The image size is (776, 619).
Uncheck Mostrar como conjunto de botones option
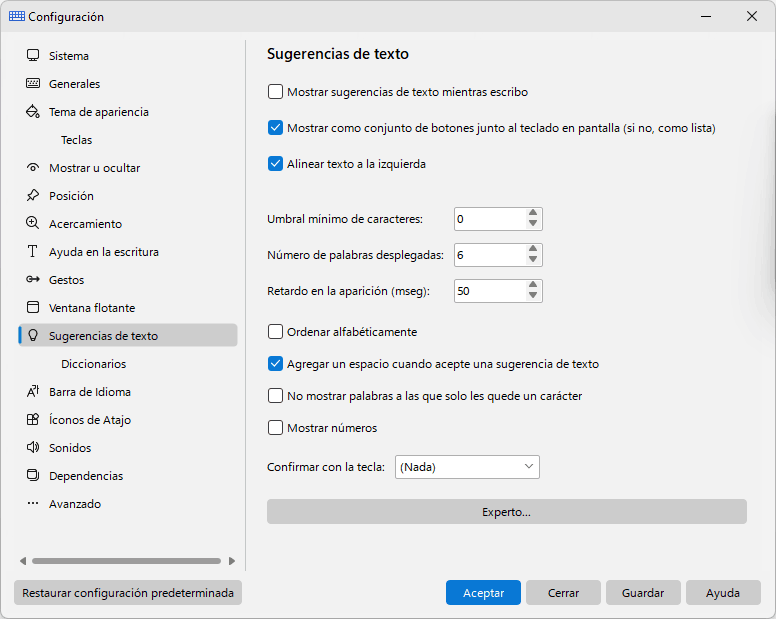pos(275,128)
